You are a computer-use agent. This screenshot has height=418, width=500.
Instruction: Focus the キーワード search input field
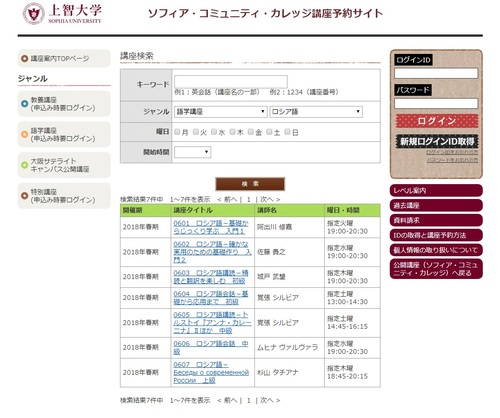pos(231,82)
